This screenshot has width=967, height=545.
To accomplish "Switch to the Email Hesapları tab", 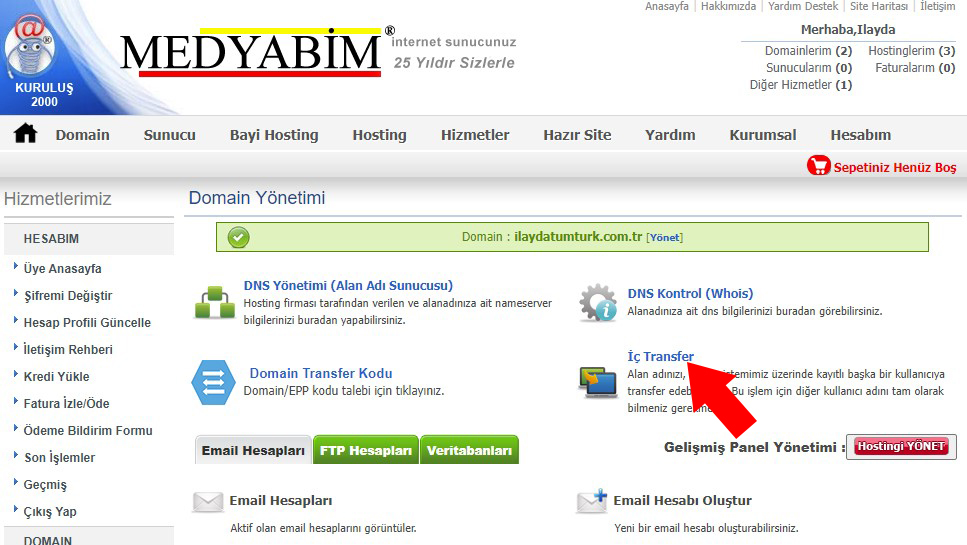I will tap(253, 450).
